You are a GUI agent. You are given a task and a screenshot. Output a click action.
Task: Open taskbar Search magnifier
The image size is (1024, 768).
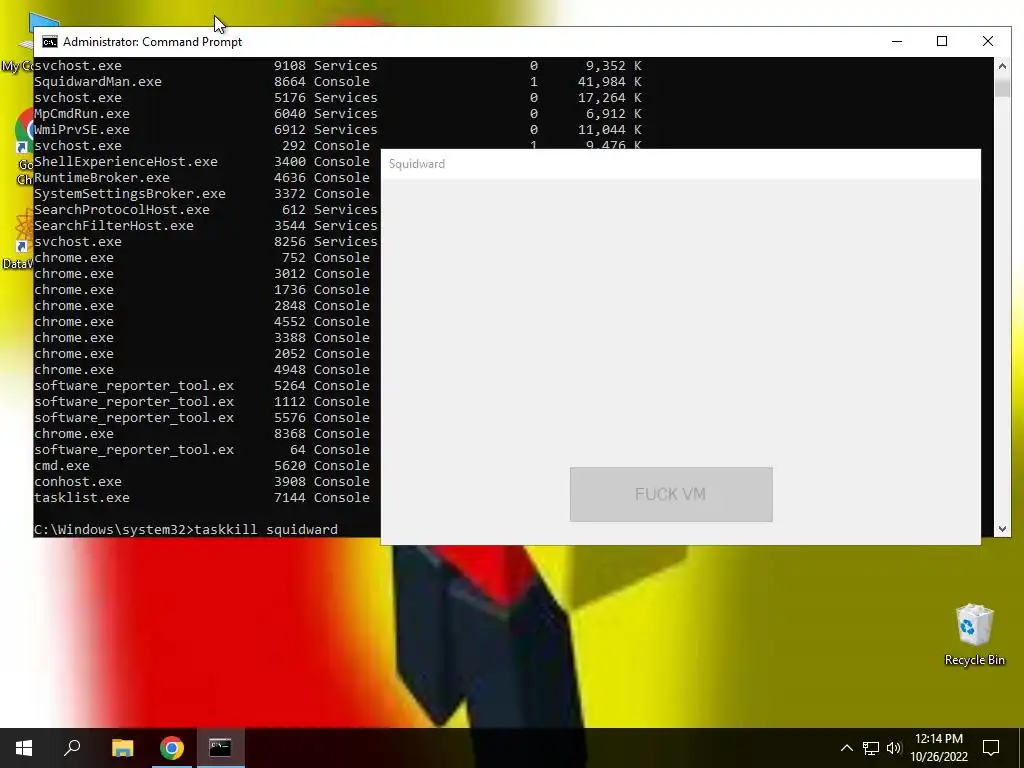pyautogui.click(x=72, y=748)
